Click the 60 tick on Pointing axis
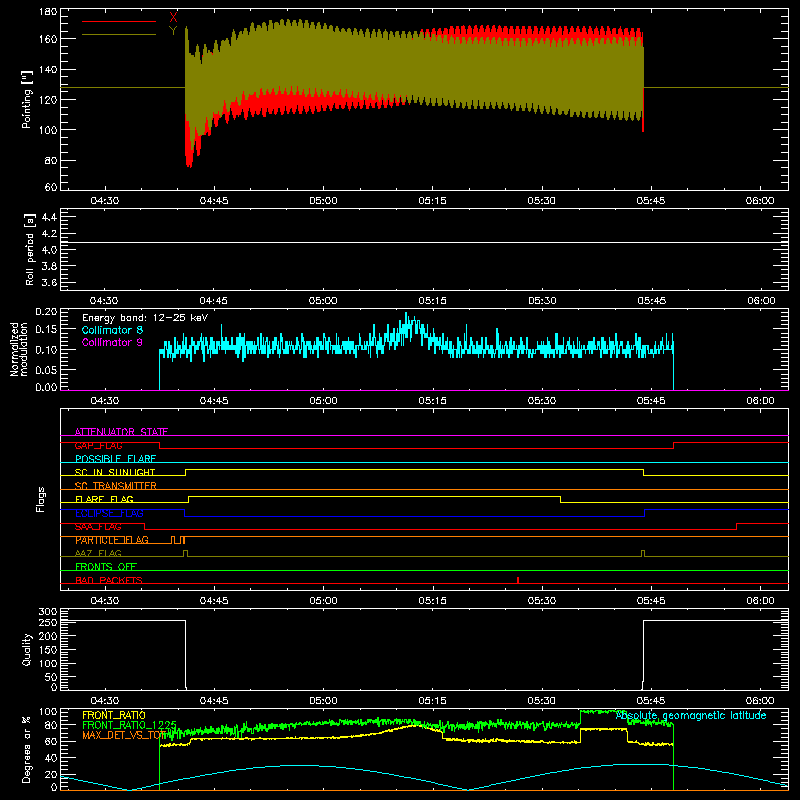Screen dimensions: 800x800 tap(51, 187)
